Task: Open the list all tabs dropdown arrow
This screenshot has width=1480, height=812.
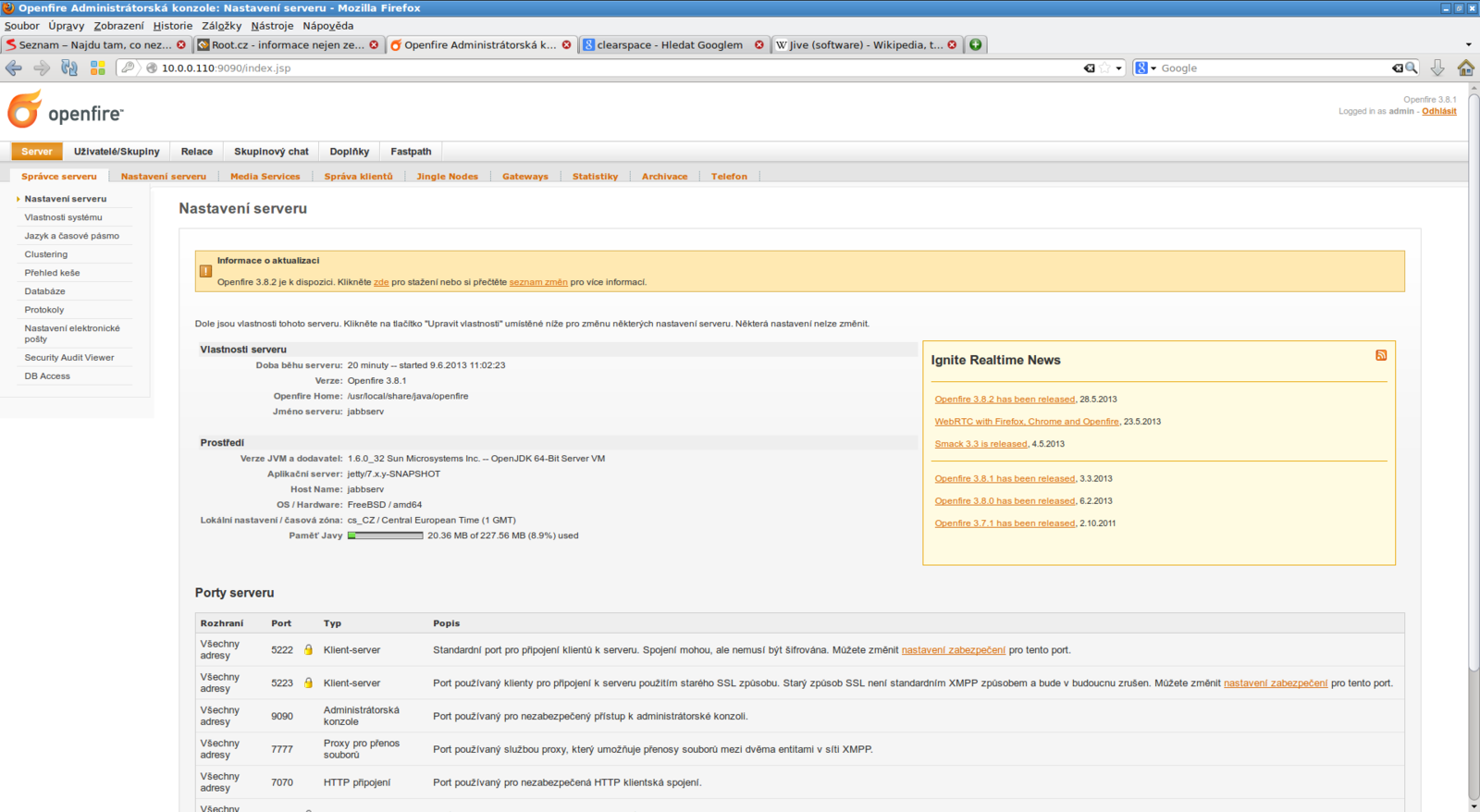Action: (1468, 44)
